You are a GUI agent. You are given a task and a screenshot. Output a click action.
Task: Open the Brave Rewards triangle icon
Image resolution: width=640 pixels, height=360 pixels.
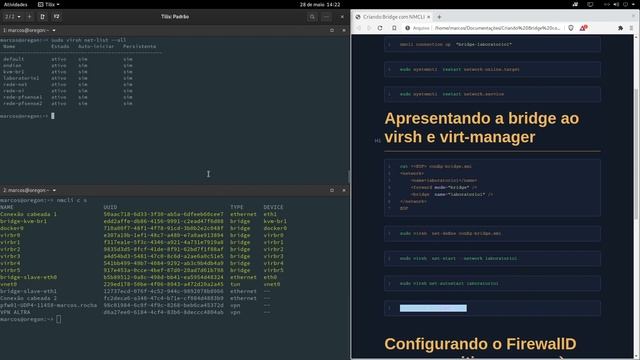[583, 28]
